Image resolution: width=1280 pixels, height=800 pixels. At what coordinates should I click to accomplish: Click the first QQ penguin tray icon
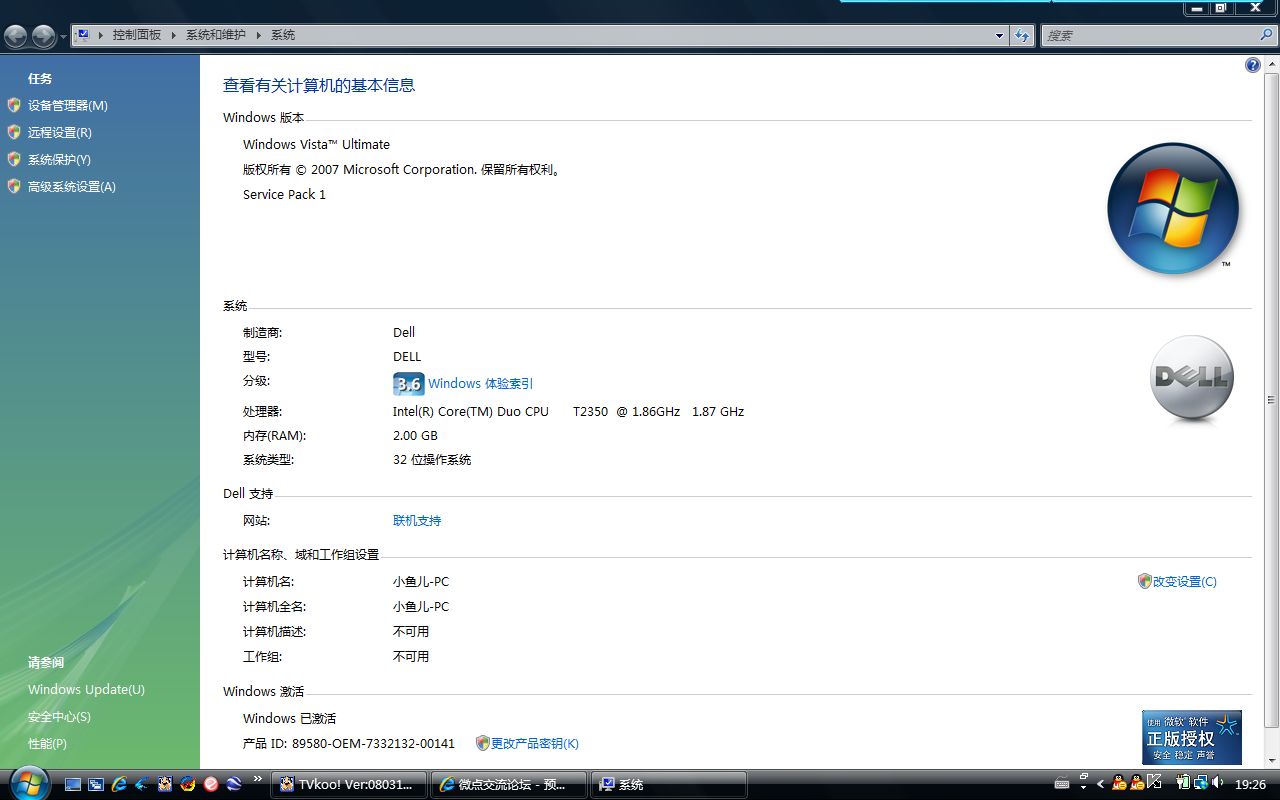pyautogui.click(x=1119, y=783)
